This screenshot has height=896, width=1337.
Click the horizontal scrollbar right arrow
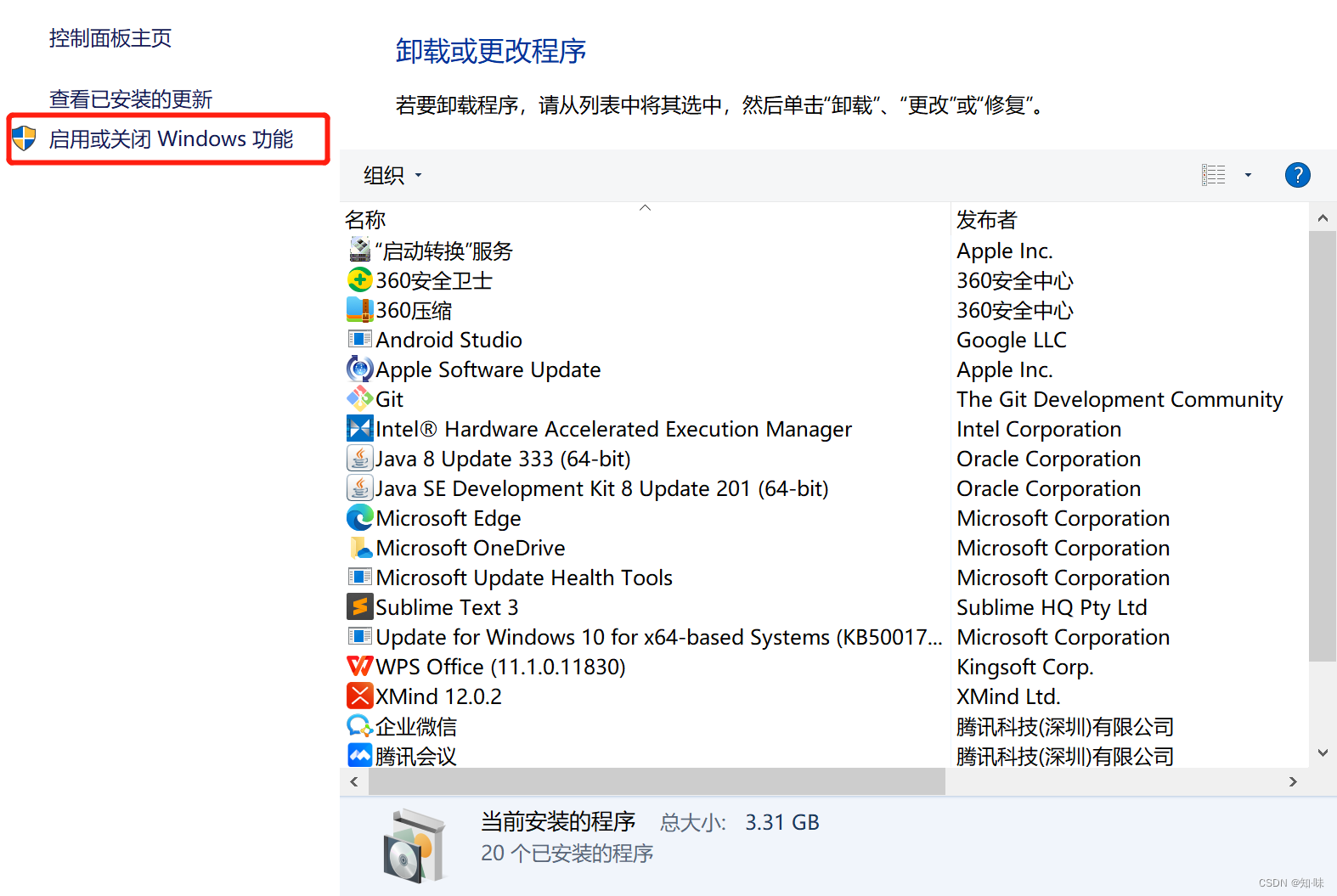1293,781
